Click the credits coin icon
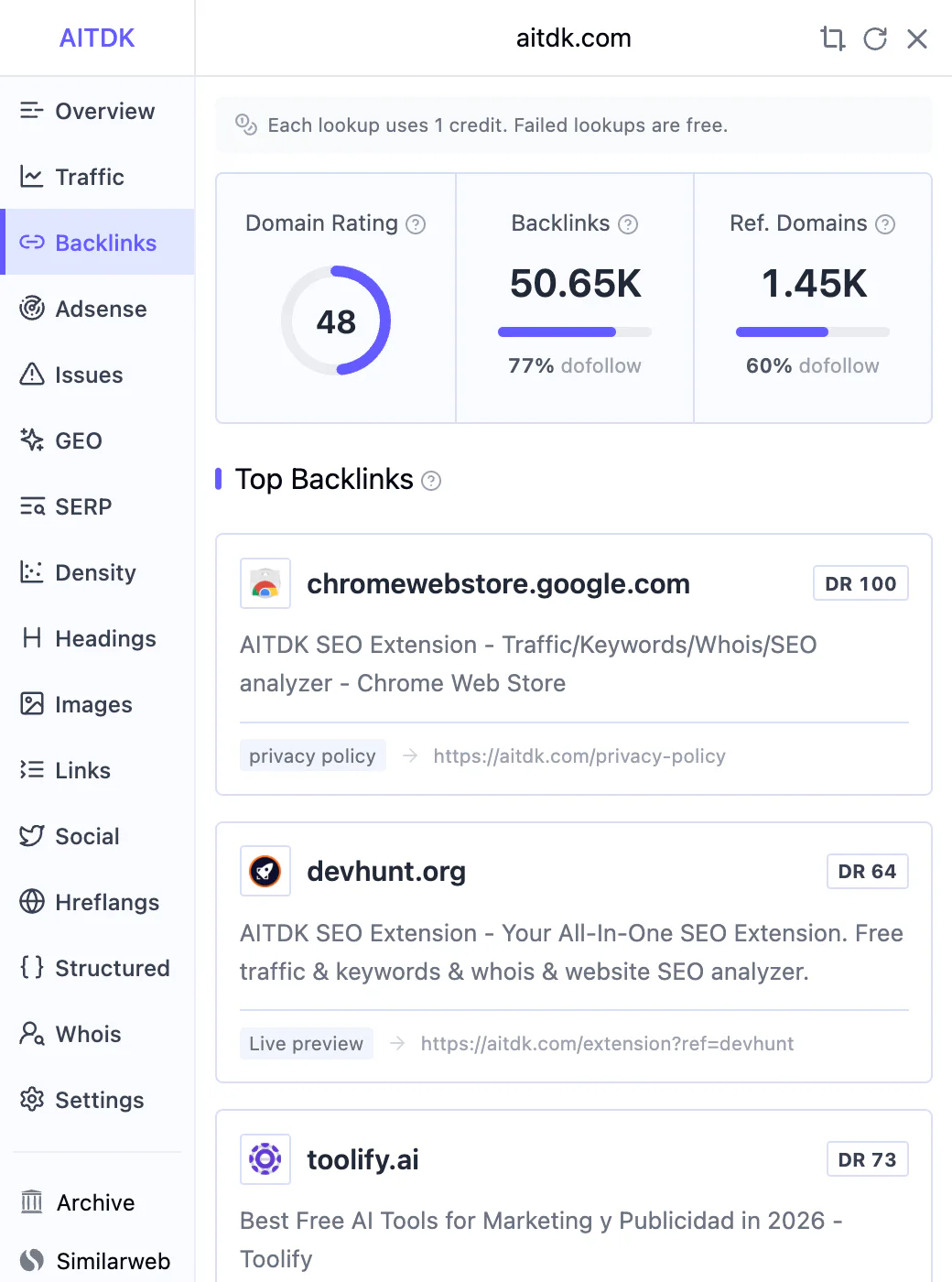952x1282 pixels. click(246, 125)
